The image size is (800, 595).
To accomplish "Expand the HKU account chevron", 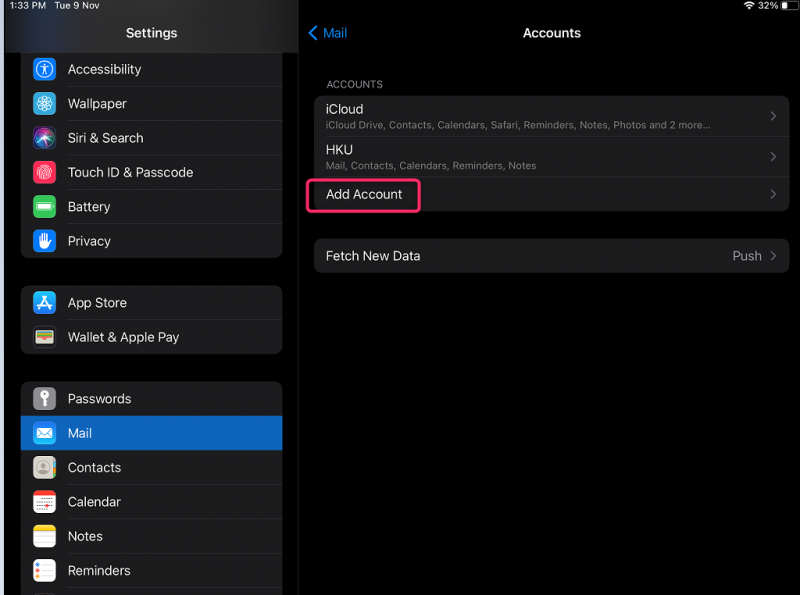I will [x=773, y=157].
